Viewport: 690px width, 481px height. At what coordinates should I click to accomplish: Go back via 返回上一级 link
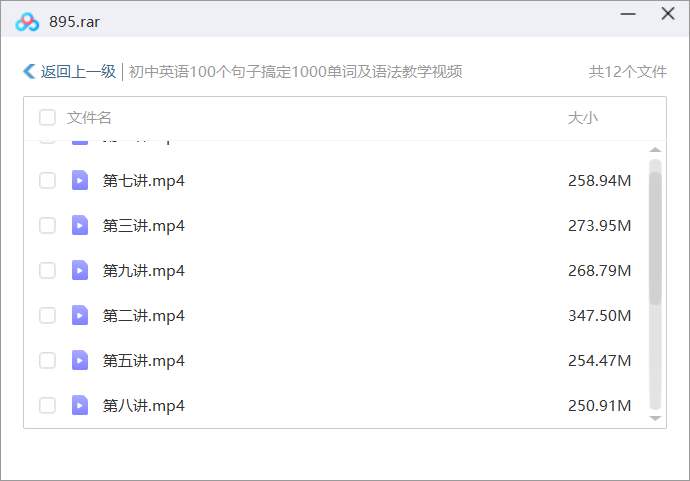pyautogui.click(x=78, y=72)
